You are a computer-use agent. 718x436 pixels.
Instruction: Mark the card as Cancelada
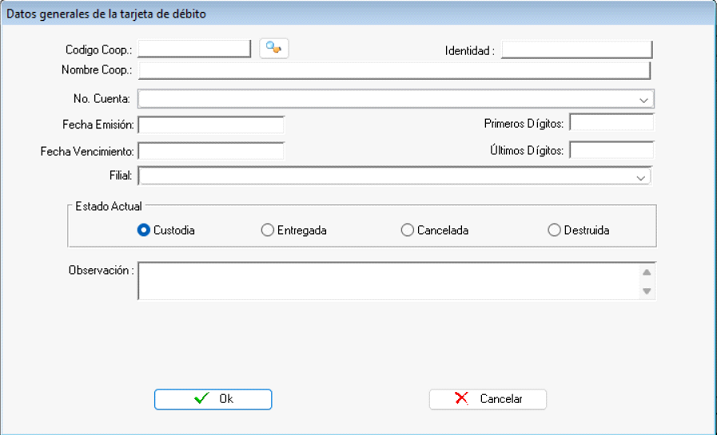[x=407, y=230]
